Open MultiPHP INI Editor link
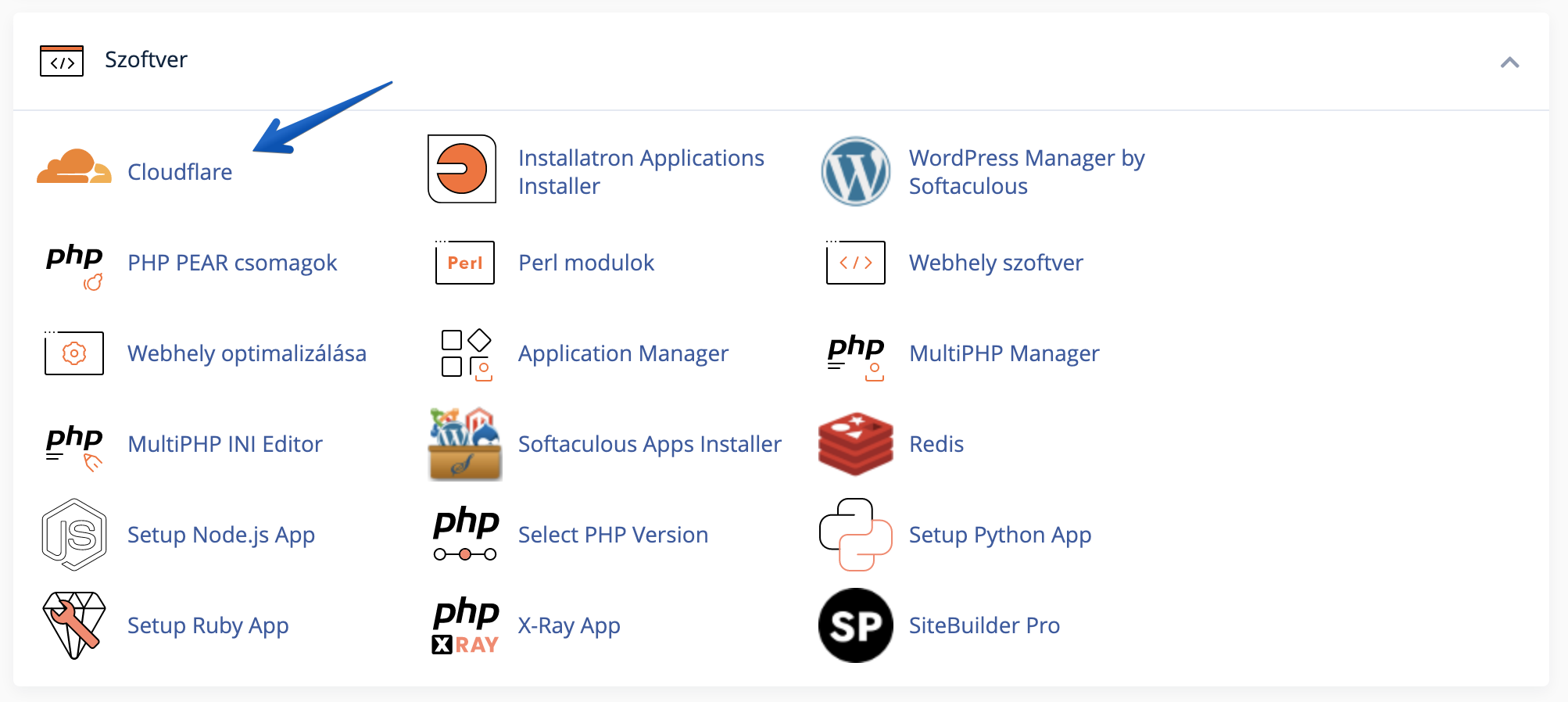 [225, 444]
